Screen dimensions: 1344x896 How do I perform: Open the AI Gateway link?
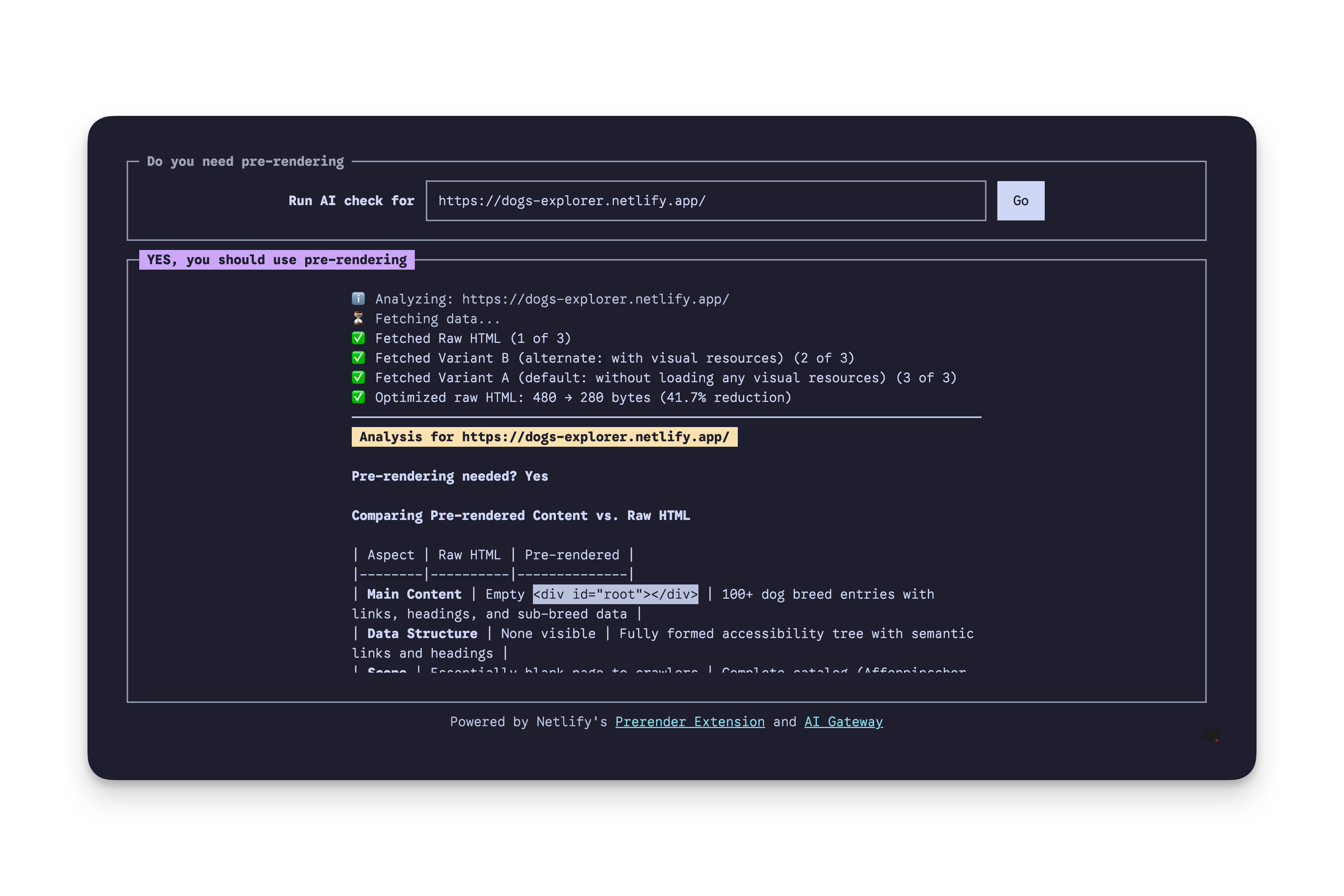click(843, 722)
